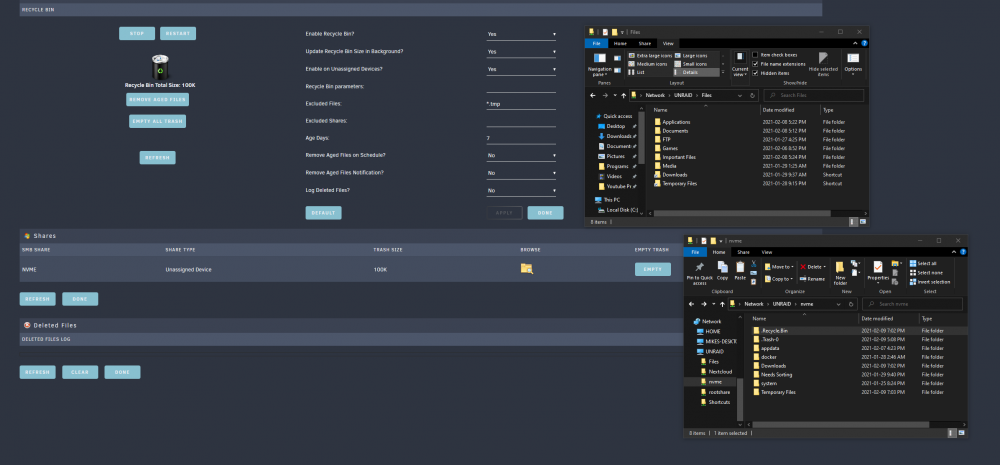Click Empty All Trash button

158,121
